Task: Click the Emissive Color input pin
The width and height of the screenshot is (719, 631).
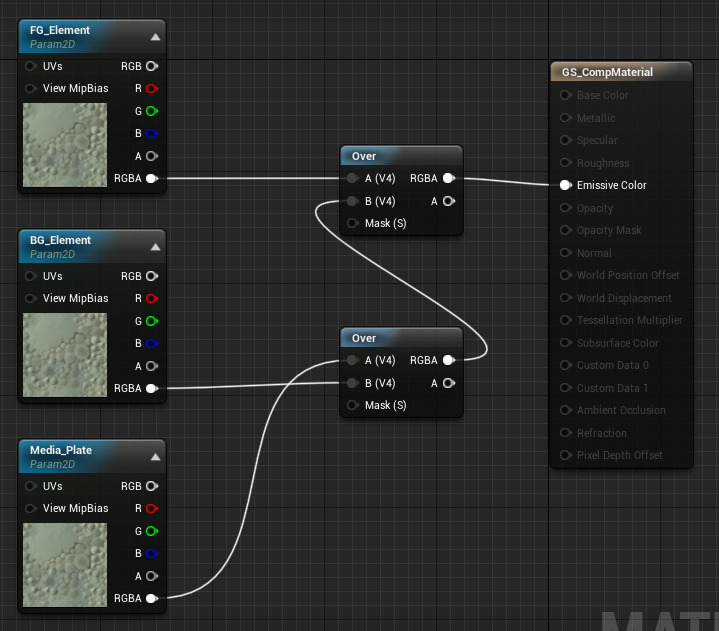Action: point(566,185)
